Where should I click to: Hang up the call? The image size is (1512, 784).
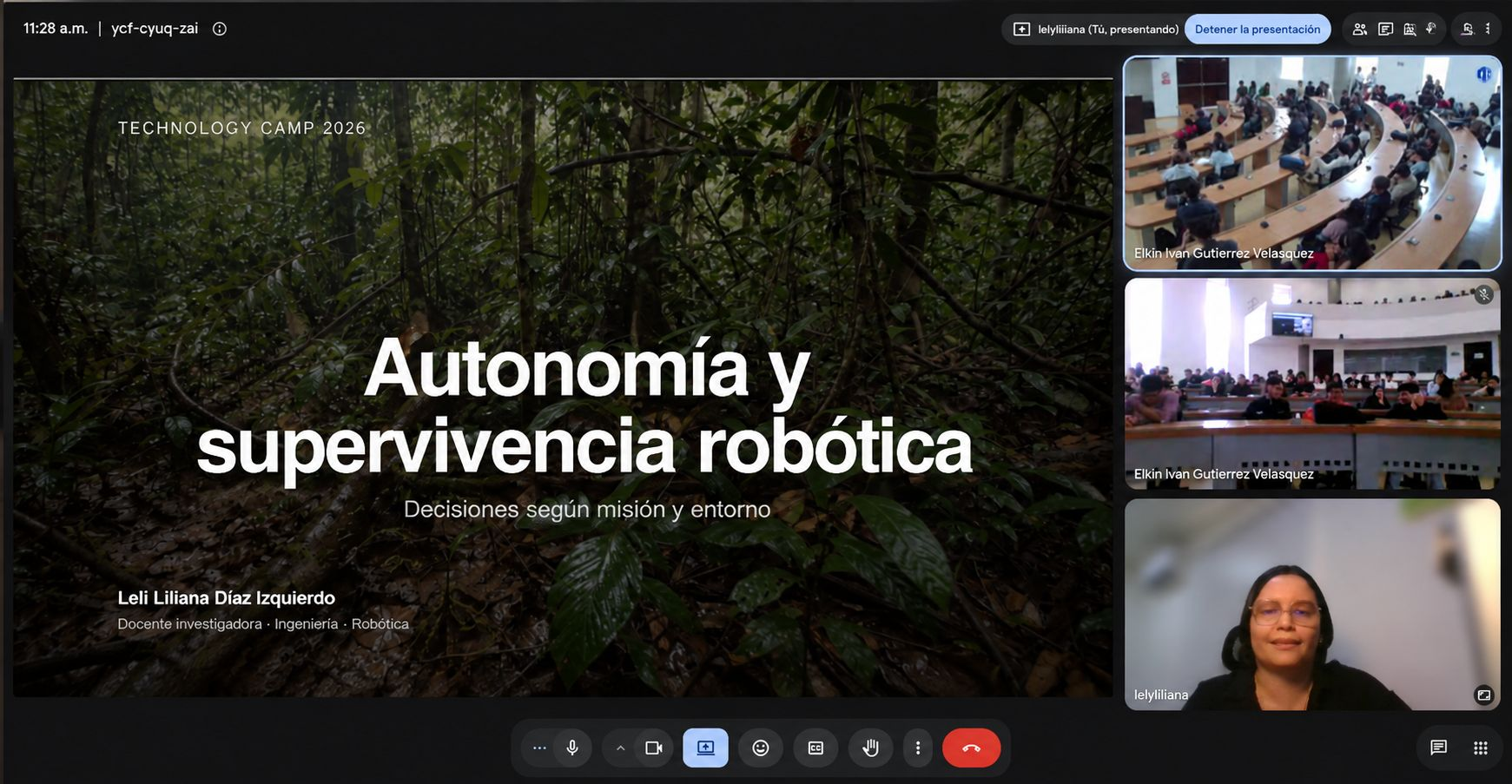(x=971, y=748)
